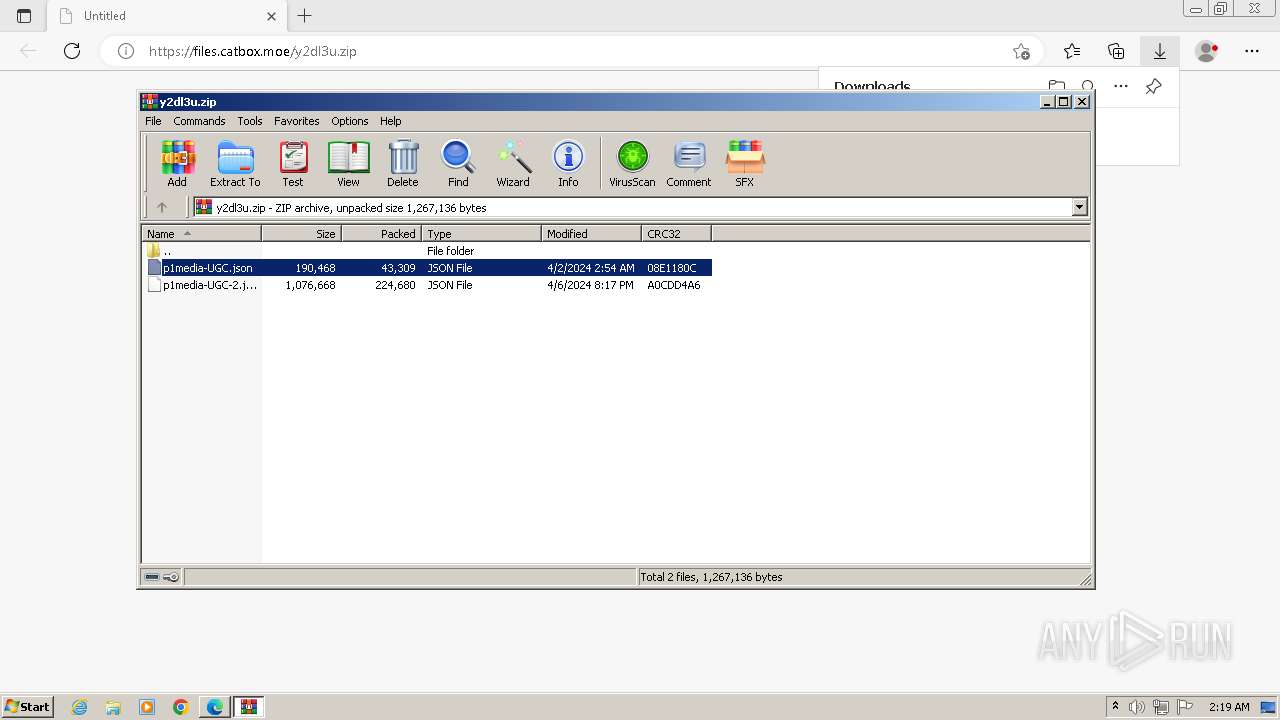The width and height of the screenshot is (1280, 720).
Task: Click the volume speaker tray icon
Action: click(1137, 707)
